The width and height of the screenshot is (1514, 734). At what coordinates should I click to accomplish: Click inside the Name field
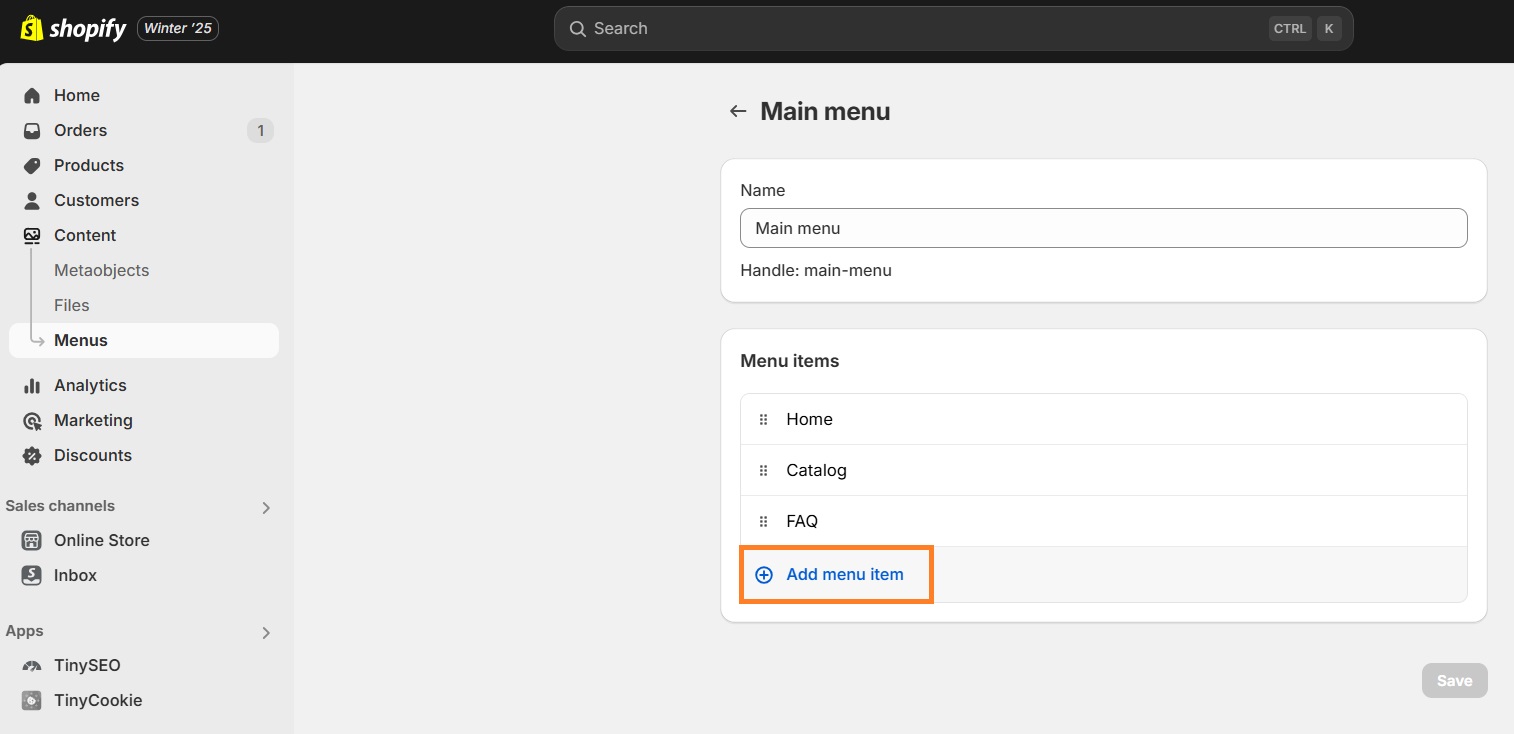1103,228
